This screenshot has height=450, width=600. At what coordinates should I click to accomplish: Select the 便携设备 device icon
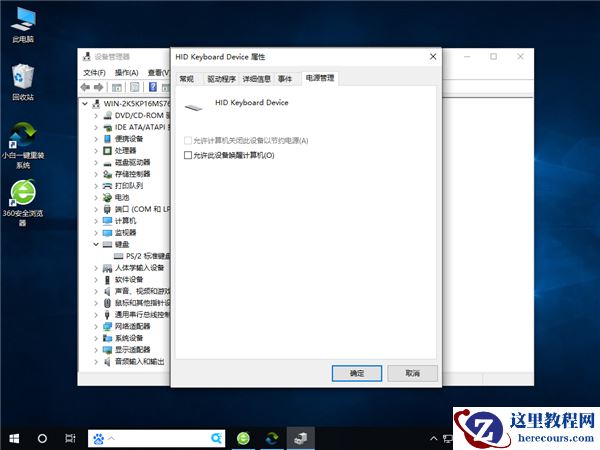(x=108, y=139)
